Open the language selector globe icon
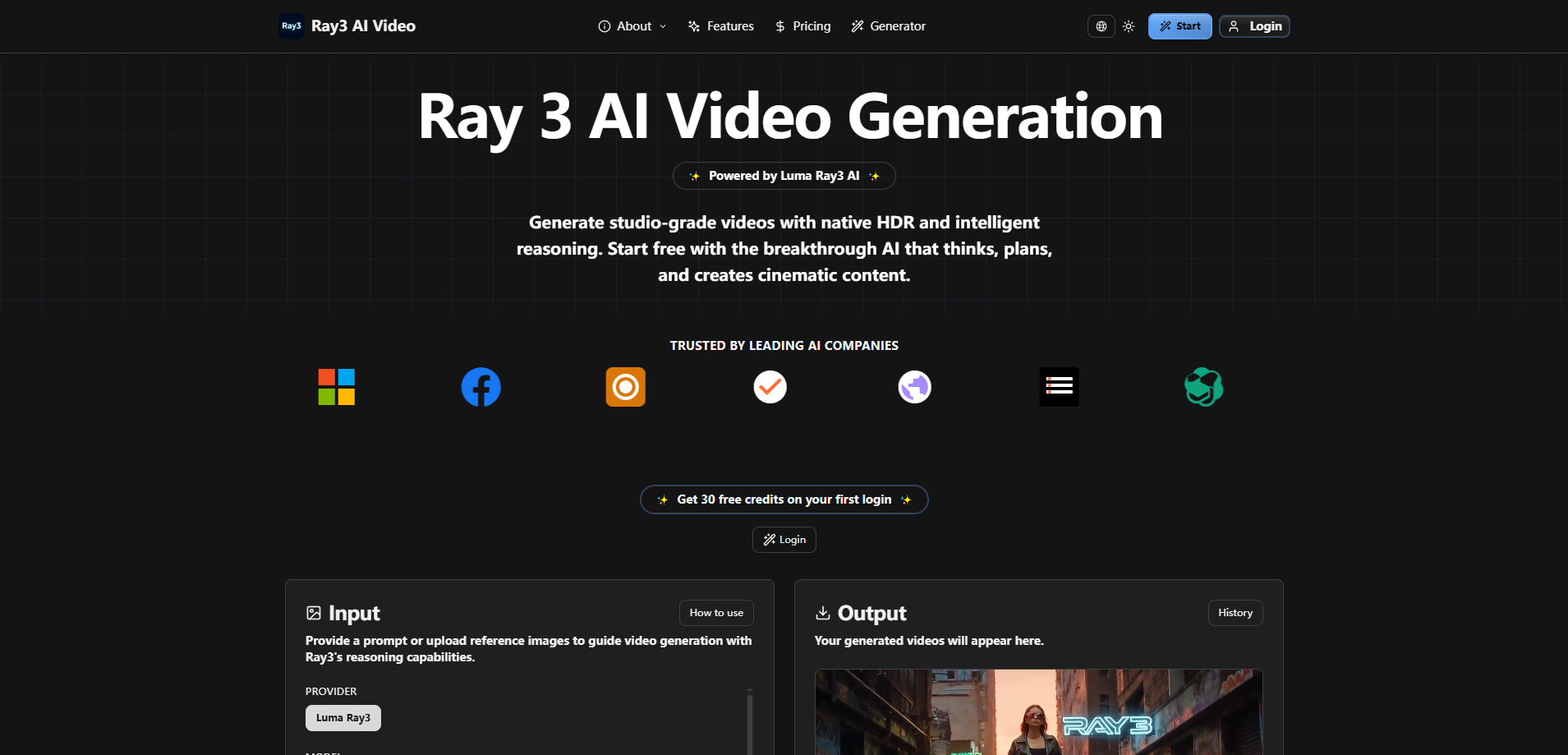Viewport: 1568px width, 755px height. coord(1101,25)
